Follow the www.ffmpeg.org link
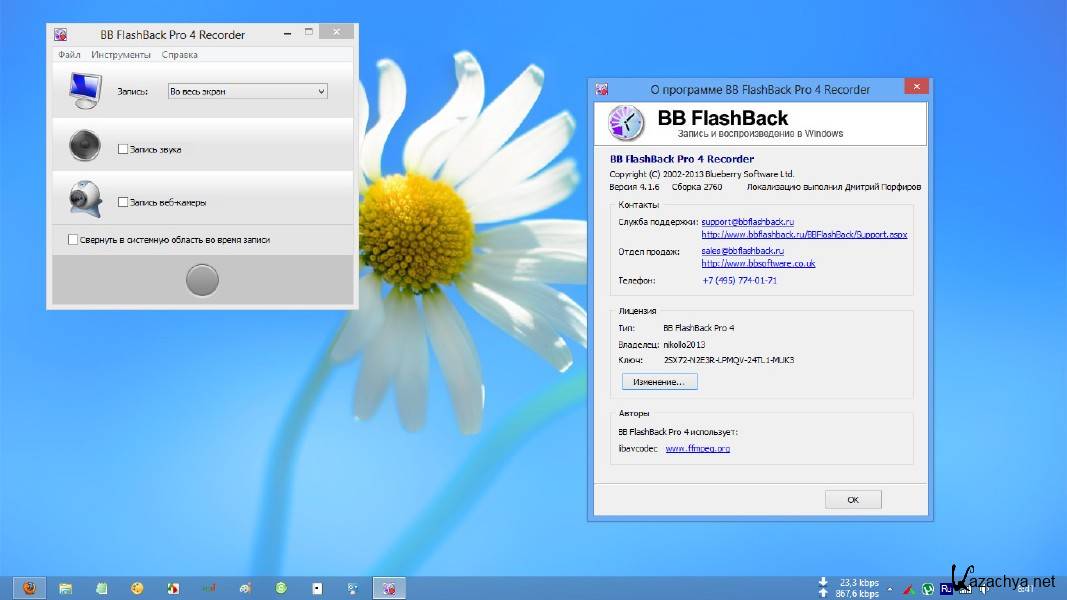Image resolution: width=1067 pixels, height=600 pixels. pos(697,449)
